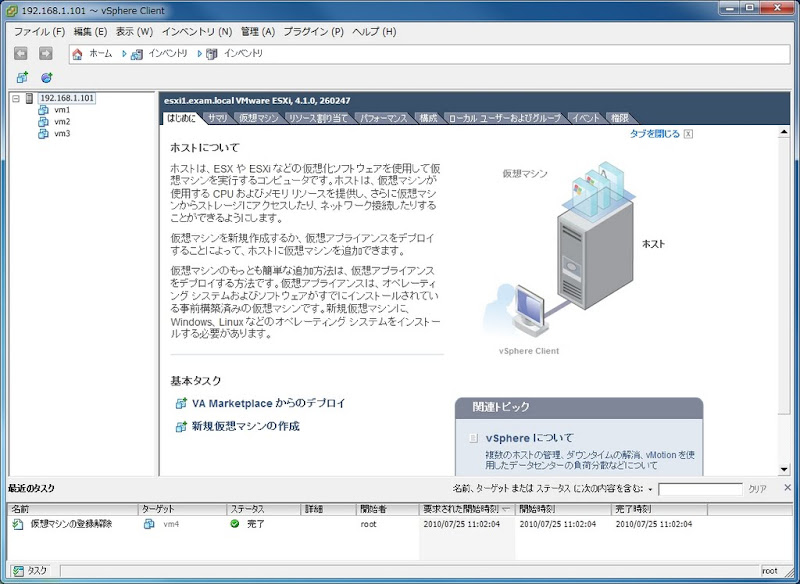Switch to the 仮想マシン tab
Image resolution: width=800 pixels, height=584 pixels.
tap(259, 118)
